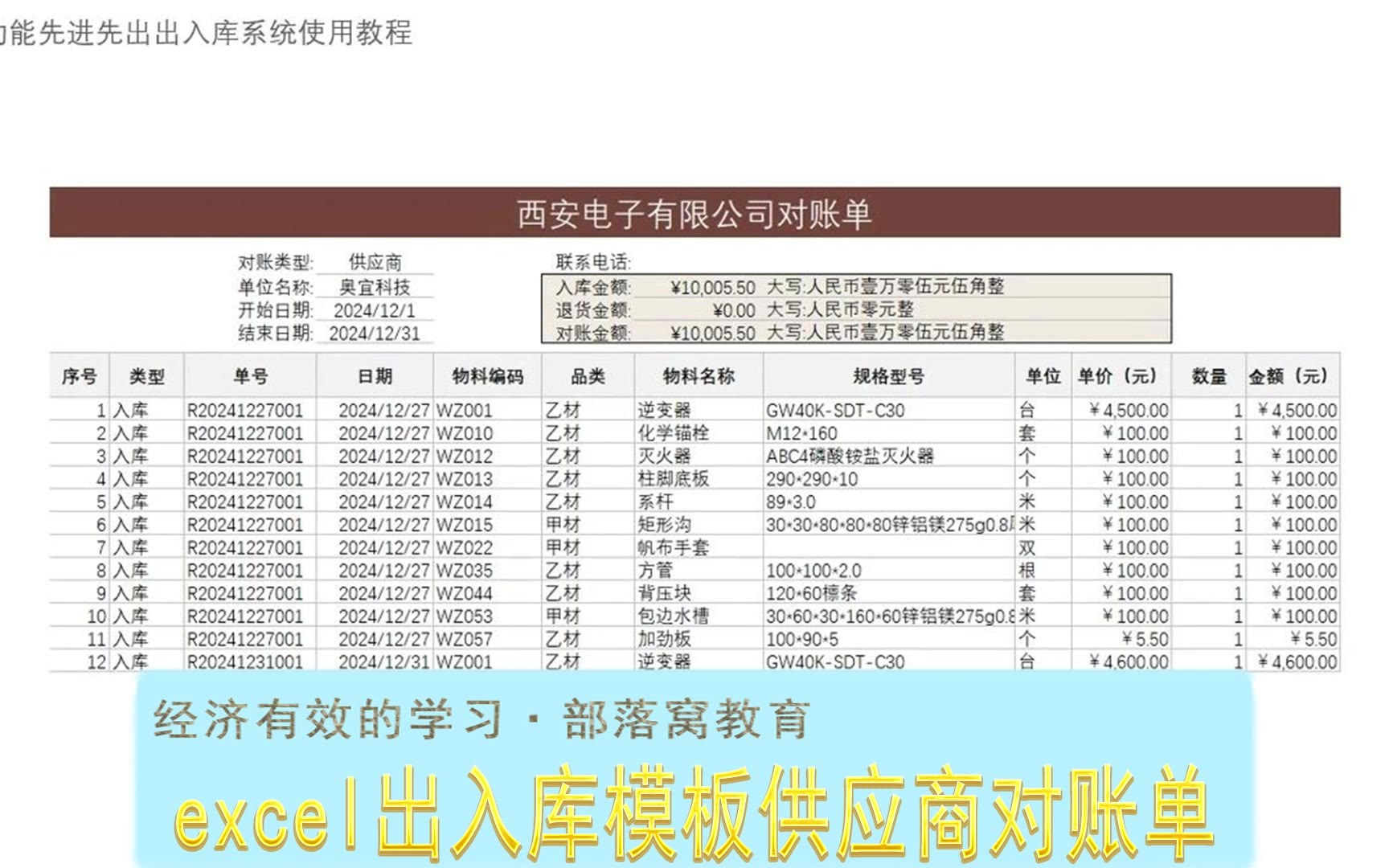Viewport: 1389px width, 868px height.
Task: Click the 物料编码 column header
Action: 487,376
